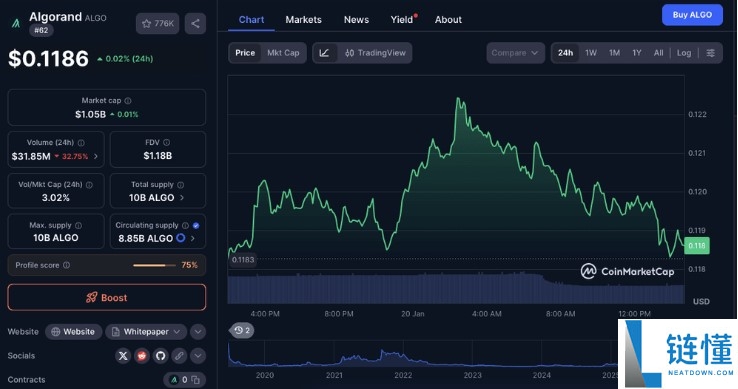
Task: Open the chart settings sliders icon
Action: click(711, 53)
